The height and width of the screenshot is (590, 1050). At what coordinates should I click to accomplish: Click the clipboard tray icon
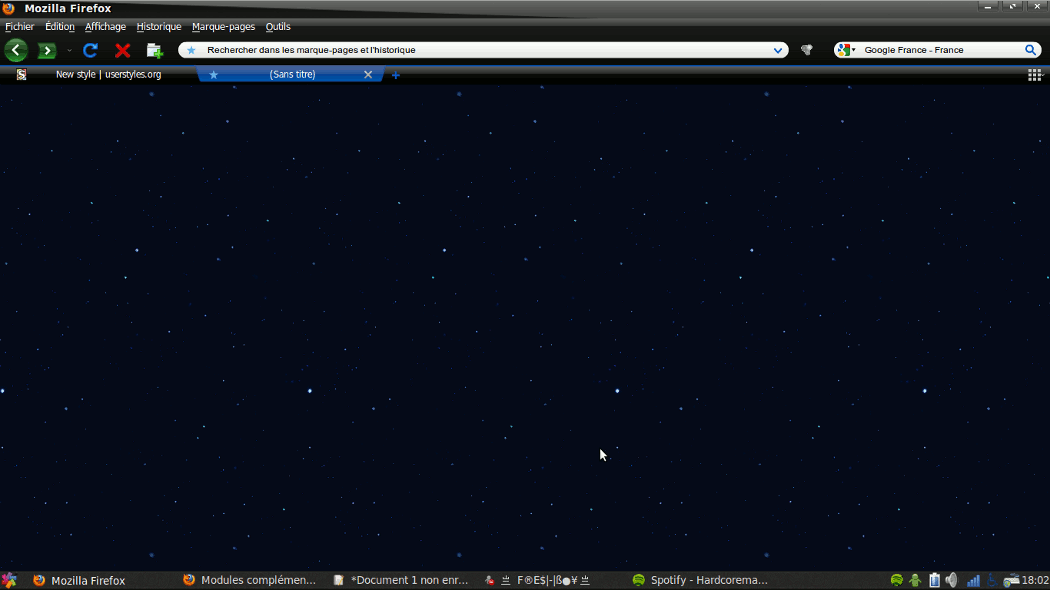coord(934,580)
